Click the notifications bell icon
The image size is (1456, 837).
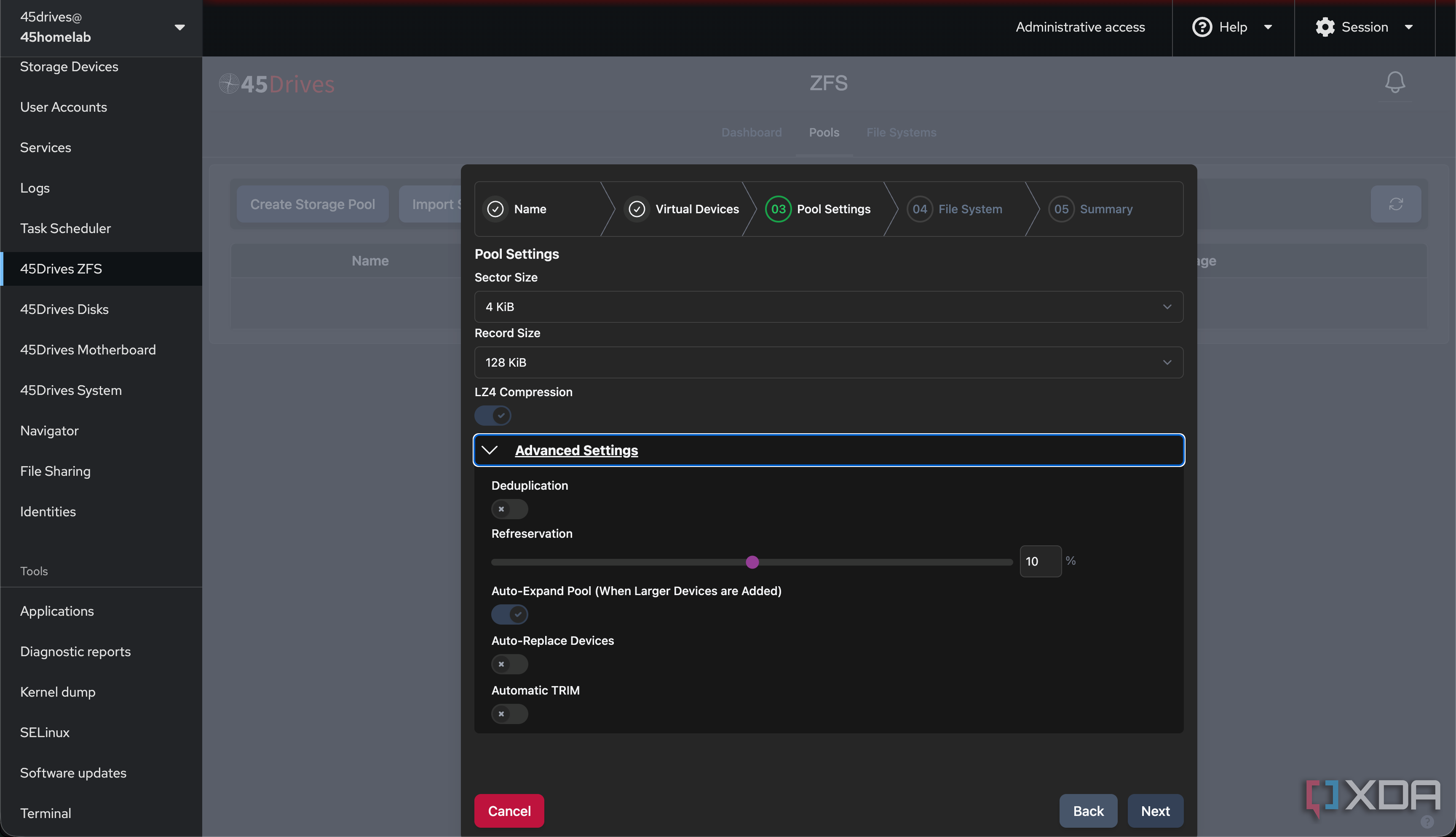[x=1394, y=82]
